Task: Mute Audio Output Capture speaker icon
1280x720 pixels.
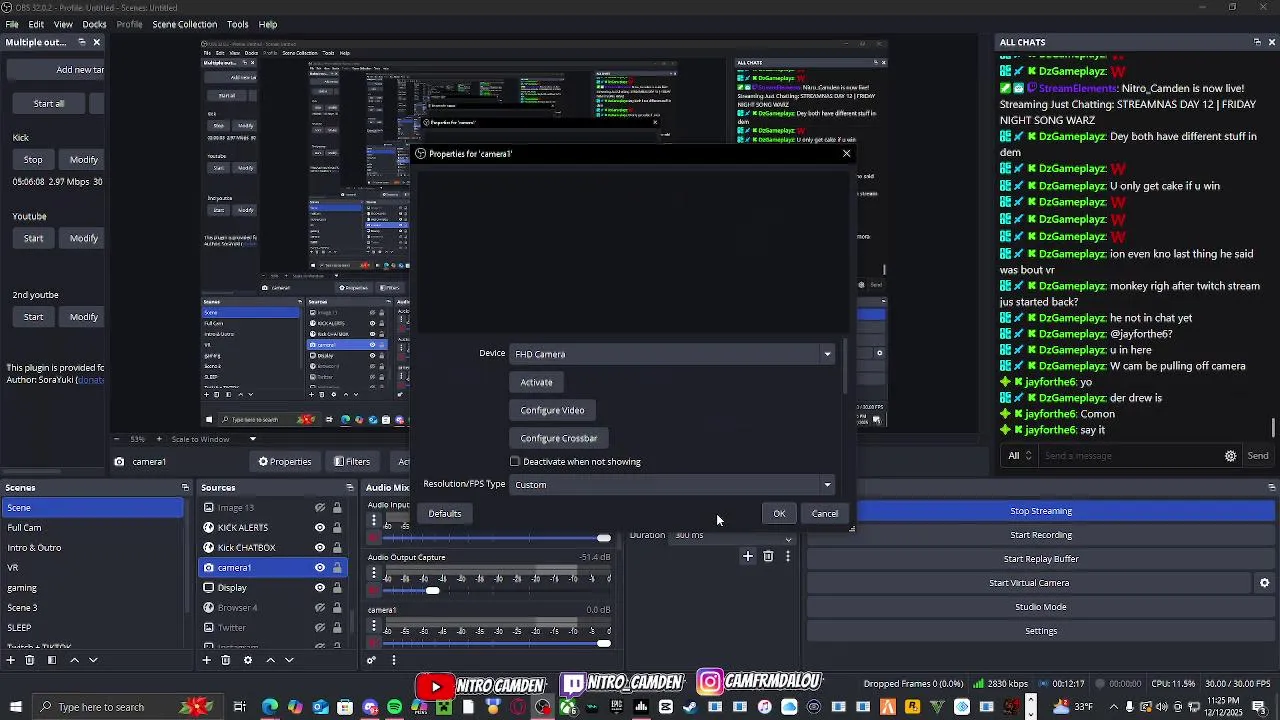Action: click(x=374, y=590)
